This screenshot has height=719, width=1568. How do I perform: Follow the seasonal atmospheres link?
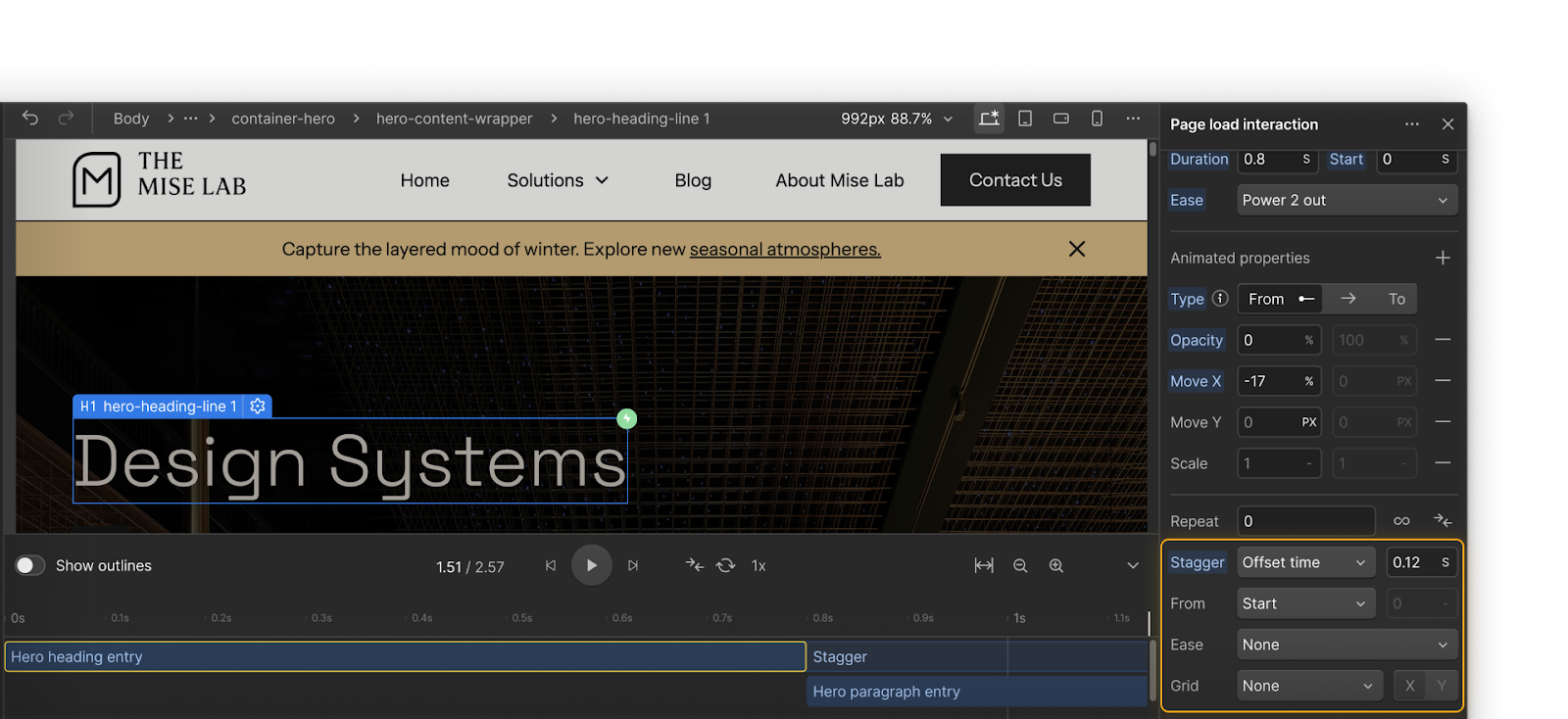point(785,249)
